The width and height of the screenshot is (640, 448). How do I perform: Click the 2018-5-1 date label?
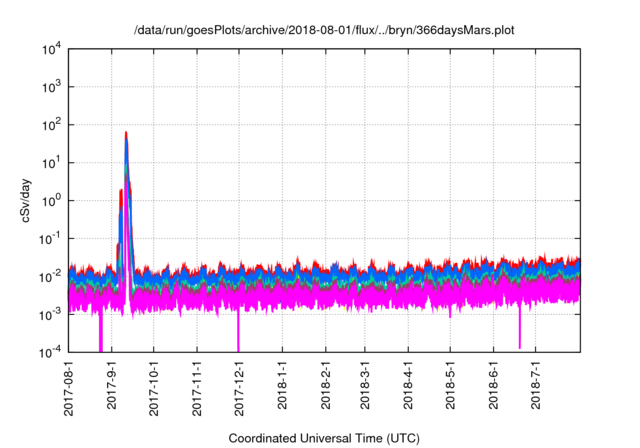450,385
